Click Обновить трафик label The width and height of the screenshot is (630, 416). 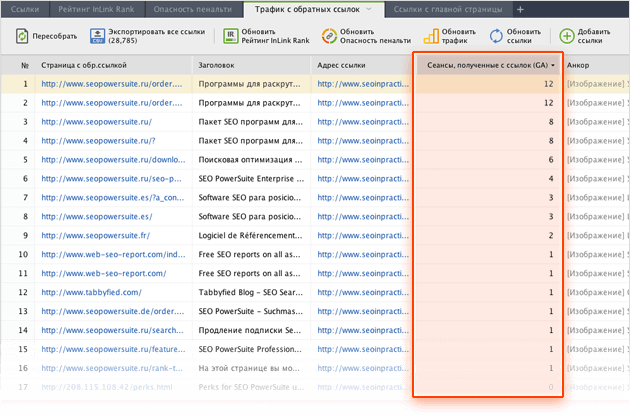click(458, 36)
